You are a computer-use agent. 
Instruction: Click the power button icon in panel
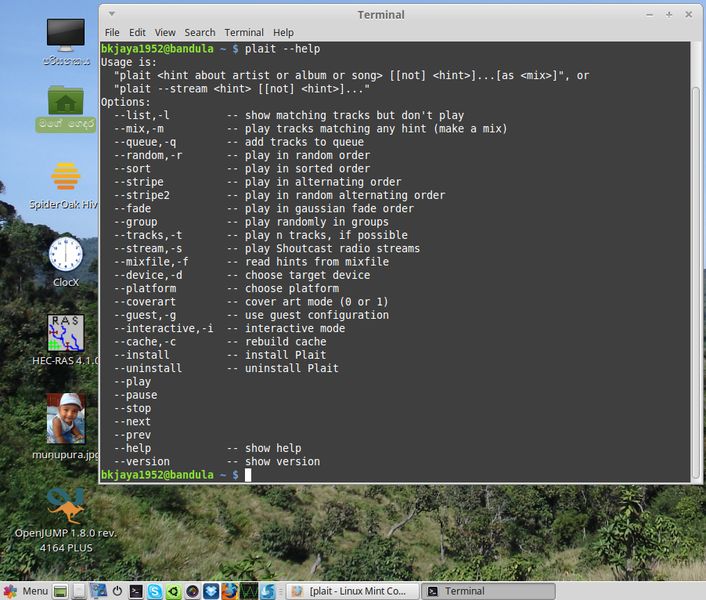point(117,591)
